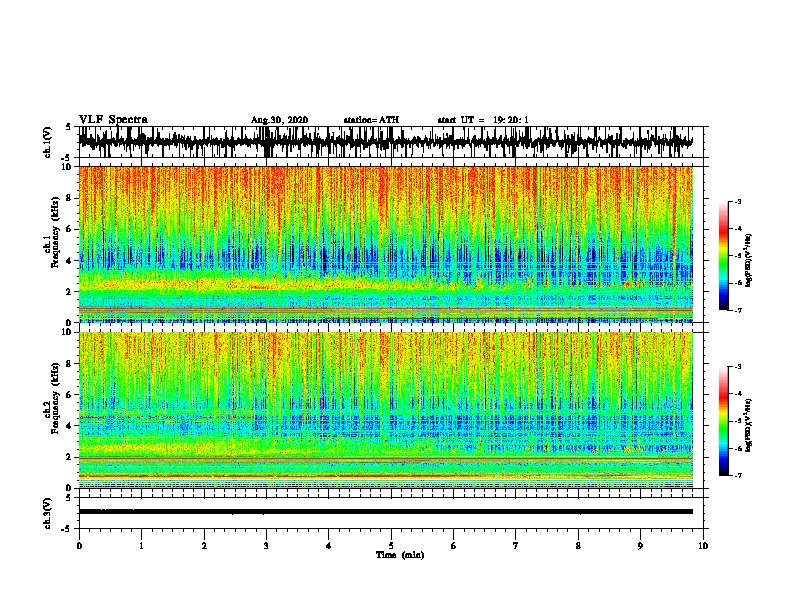Viewport: 792px width, 612px height.
Task: Click the "ch.1(V)" y-axis label
Action: point(47,142)
